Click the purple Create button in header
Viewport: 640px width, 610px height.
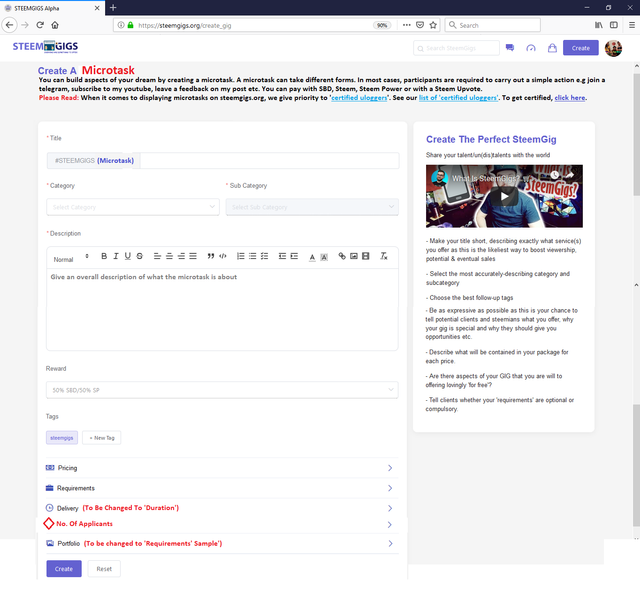(x=580, y=48)
